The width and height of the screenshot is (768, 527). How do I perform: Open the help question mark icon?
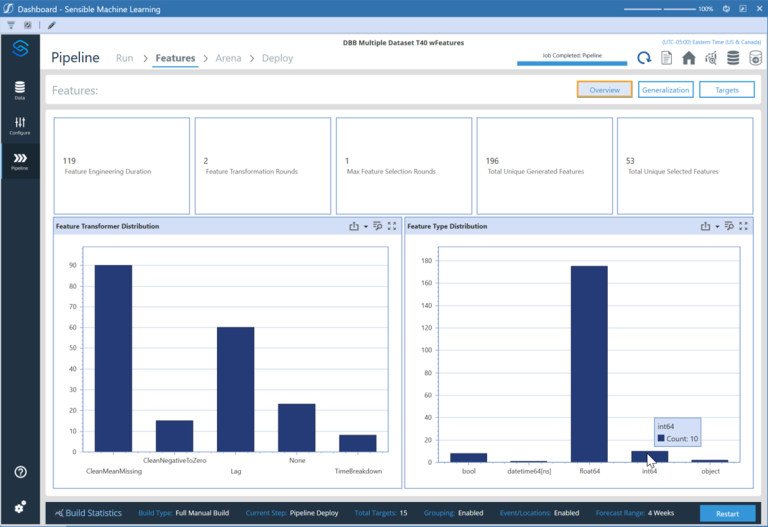click(20, 472)
